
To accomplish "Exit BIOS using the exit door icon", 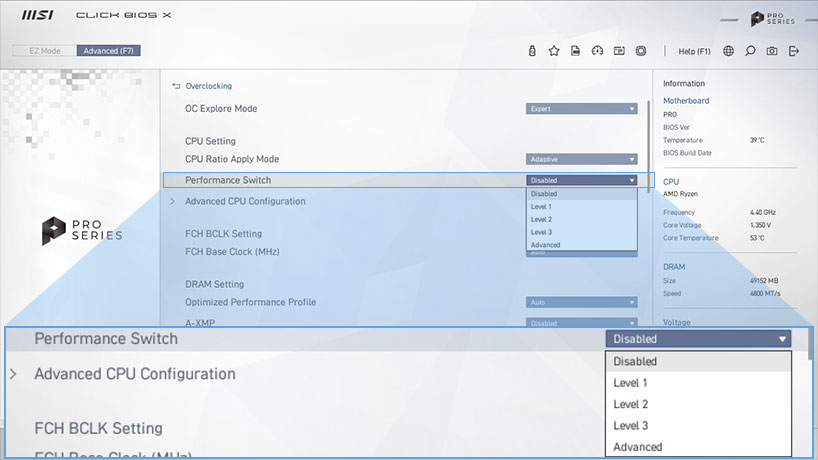I will point(794,51).
